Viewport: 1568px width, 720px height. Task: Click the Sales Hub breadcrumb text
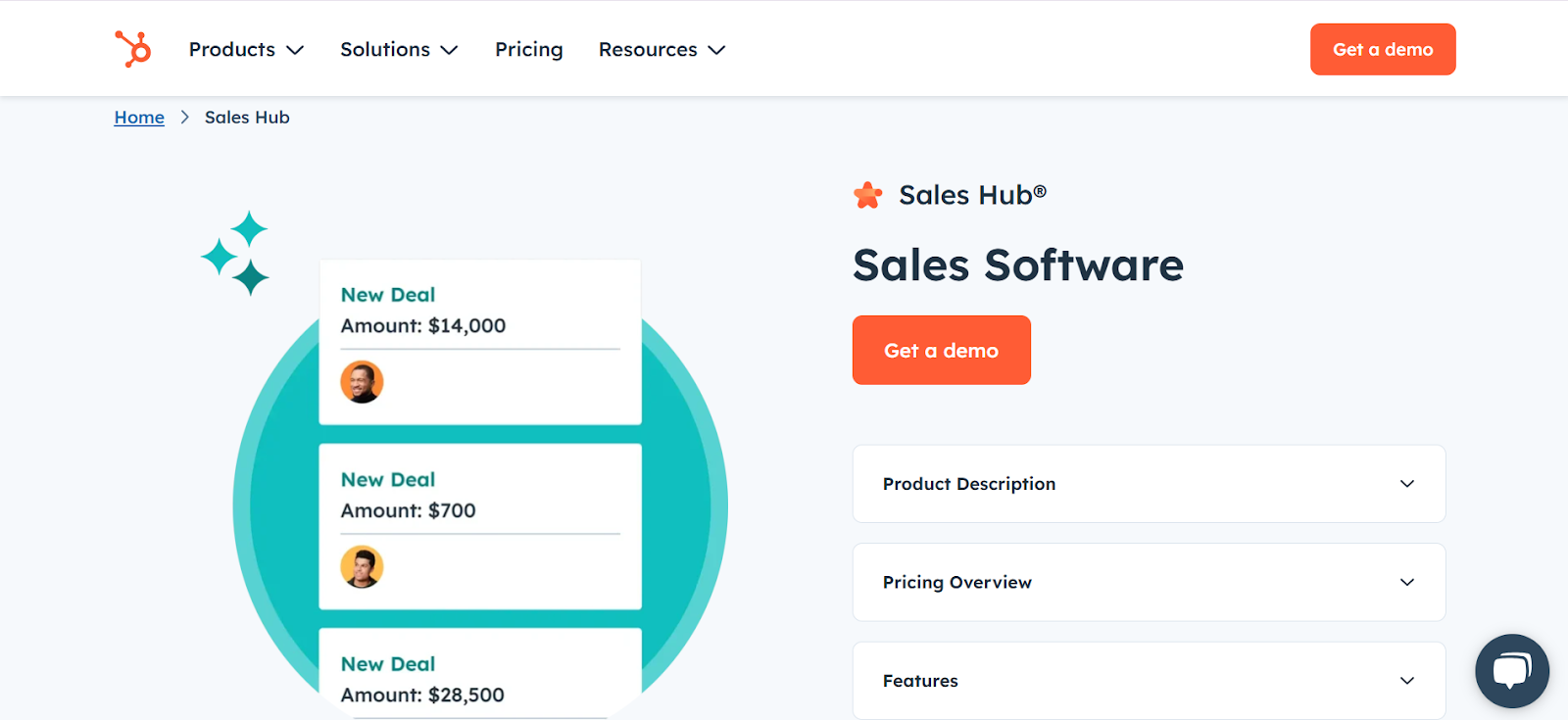(247, 118)
